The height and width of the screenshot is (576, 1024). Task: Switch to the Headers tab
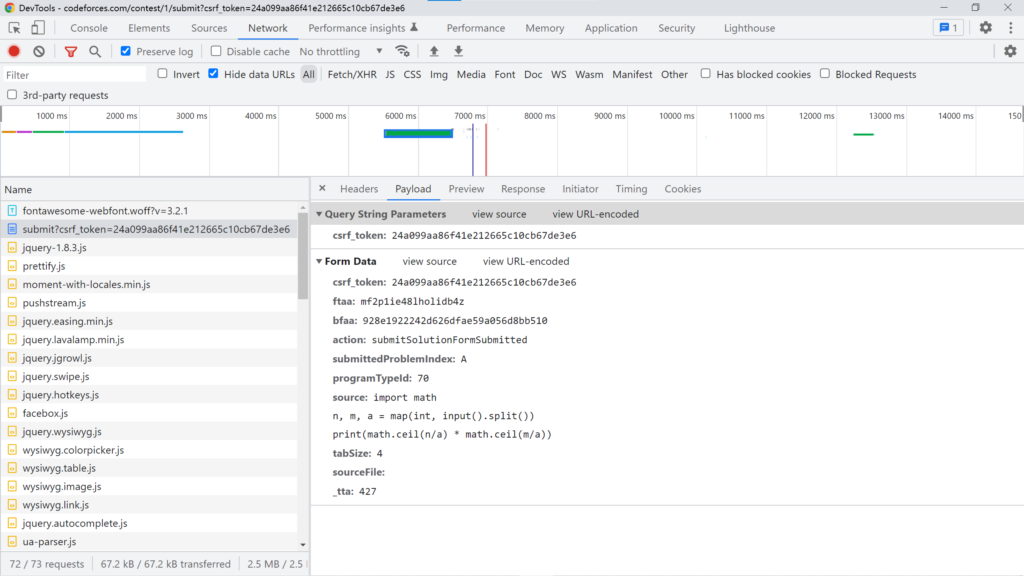pyautogui.click(x=359, y=189)
